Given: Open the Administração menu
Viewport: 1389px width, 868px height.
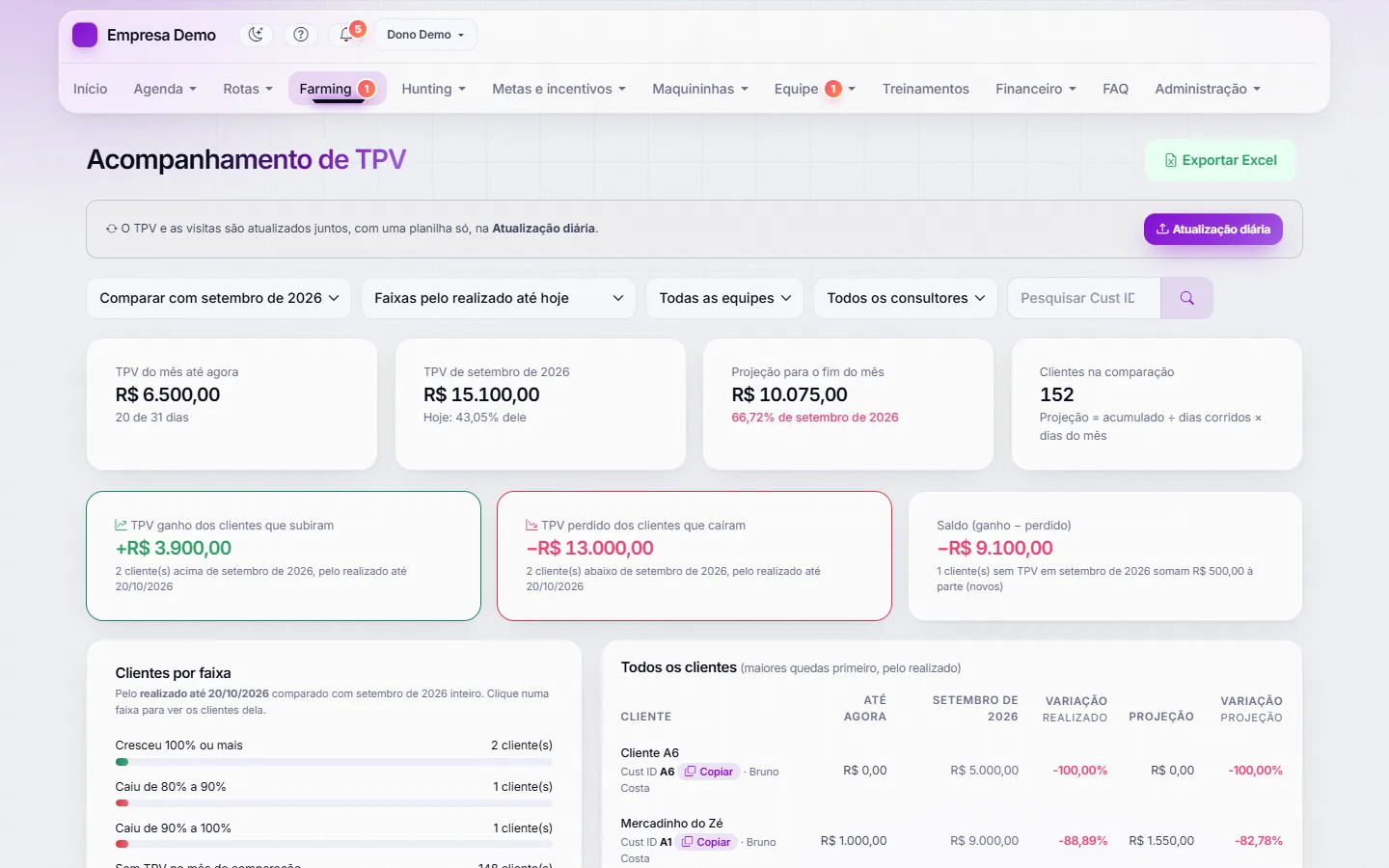Looking at the screenshot, I should (x=1208, y=89).
